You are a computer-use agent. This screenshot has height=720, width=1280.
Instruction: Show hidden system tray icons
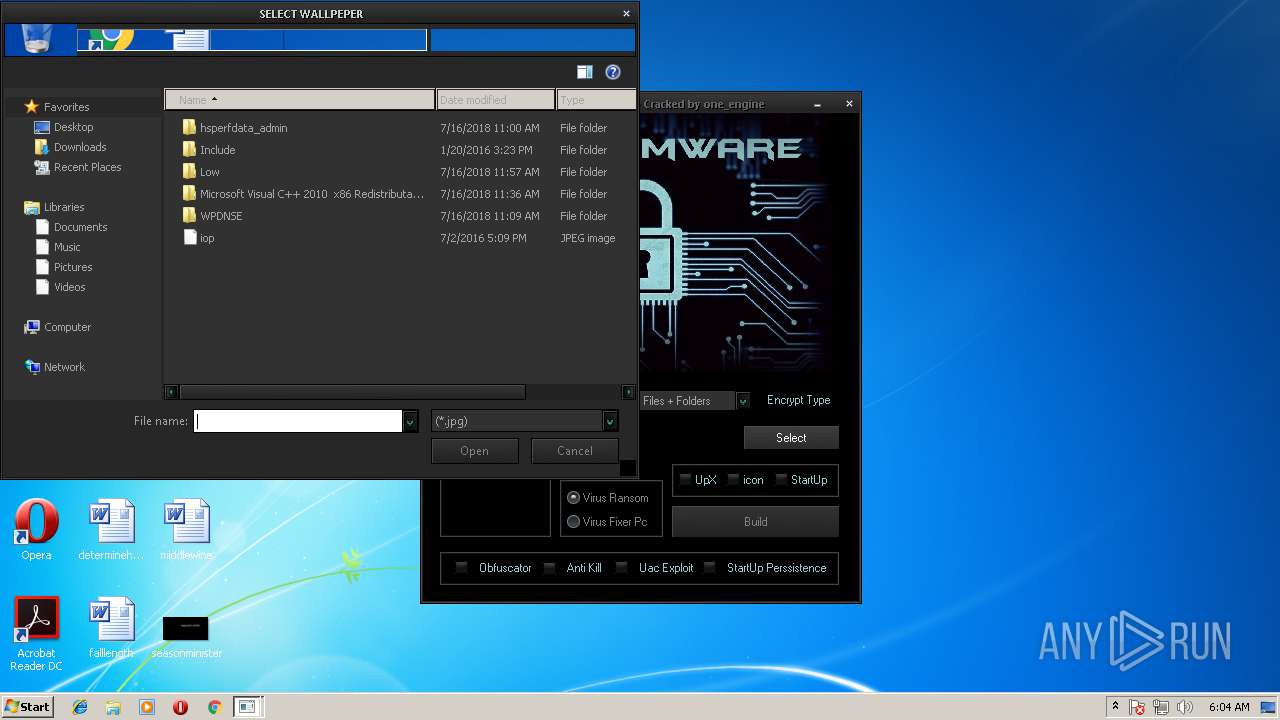[1115, 707]
